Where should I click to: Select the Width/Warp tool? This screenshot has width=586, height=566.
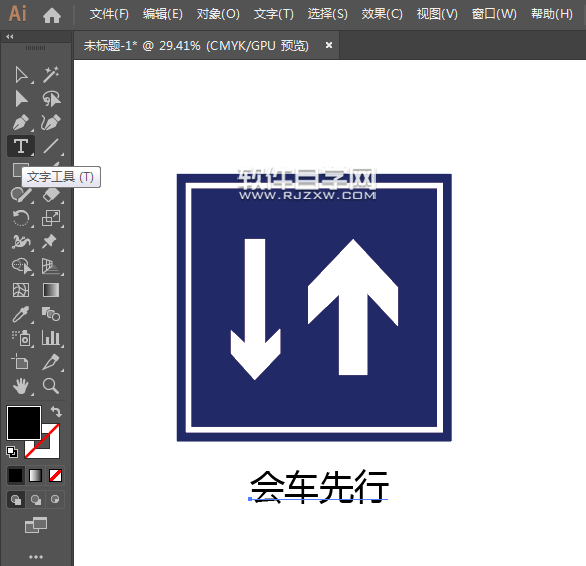click(21, 242)
